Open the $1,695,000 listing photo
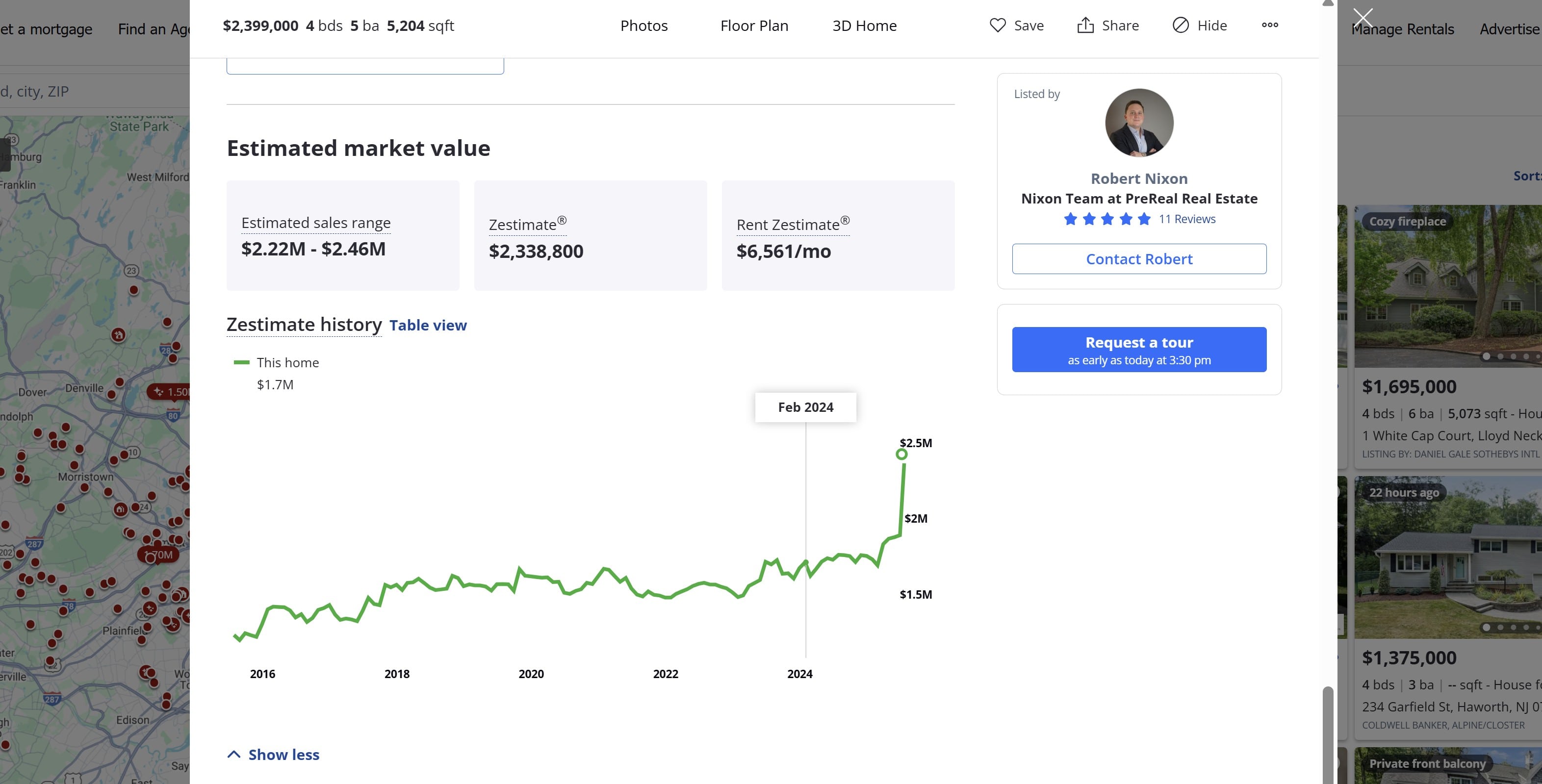This screenshot has width=1542, height=784. pyautogui.click(x=1448, y=286)
